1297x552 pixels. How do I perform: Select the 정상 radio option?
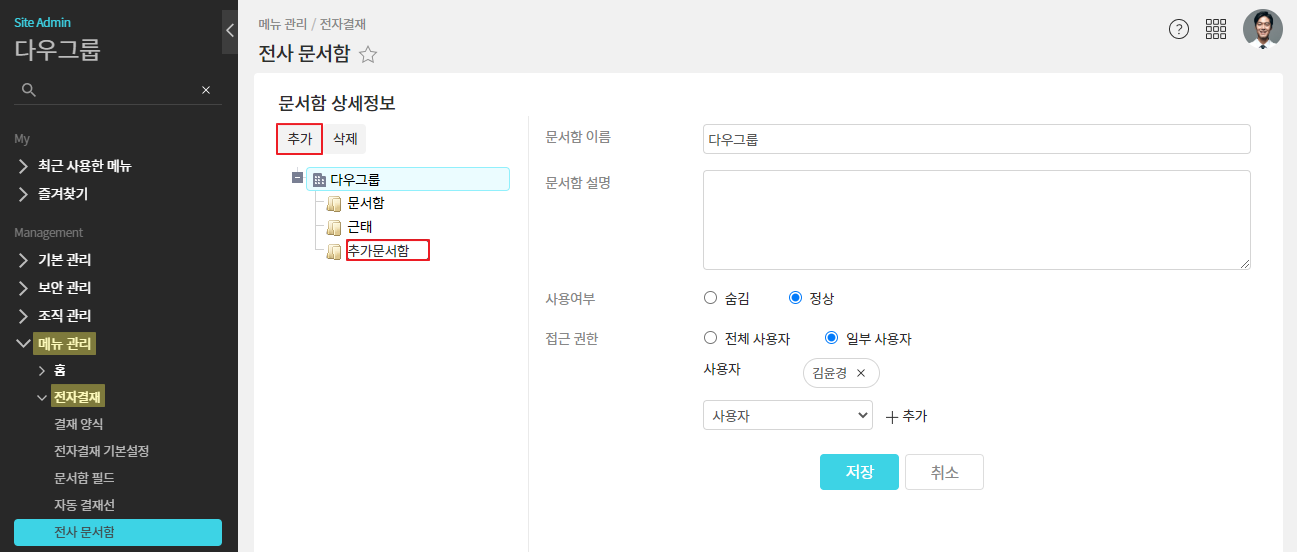[796, 298]
